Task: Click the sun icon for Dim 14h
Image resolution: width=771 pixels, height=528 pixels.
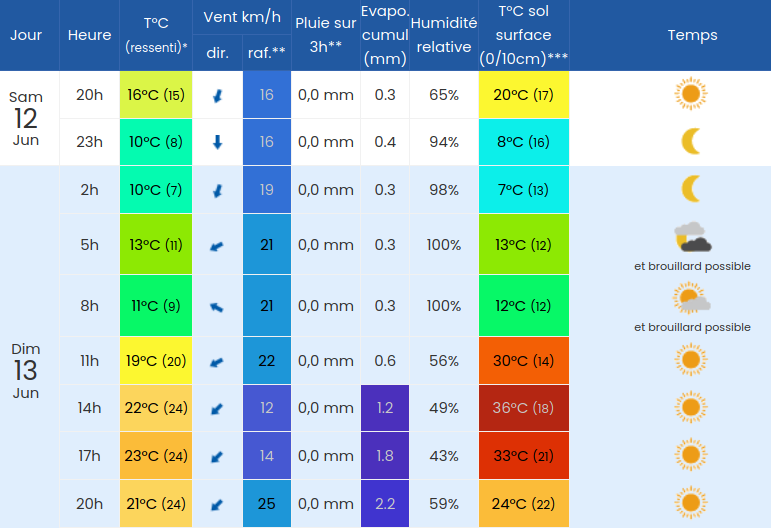Action: pos(691,407)
